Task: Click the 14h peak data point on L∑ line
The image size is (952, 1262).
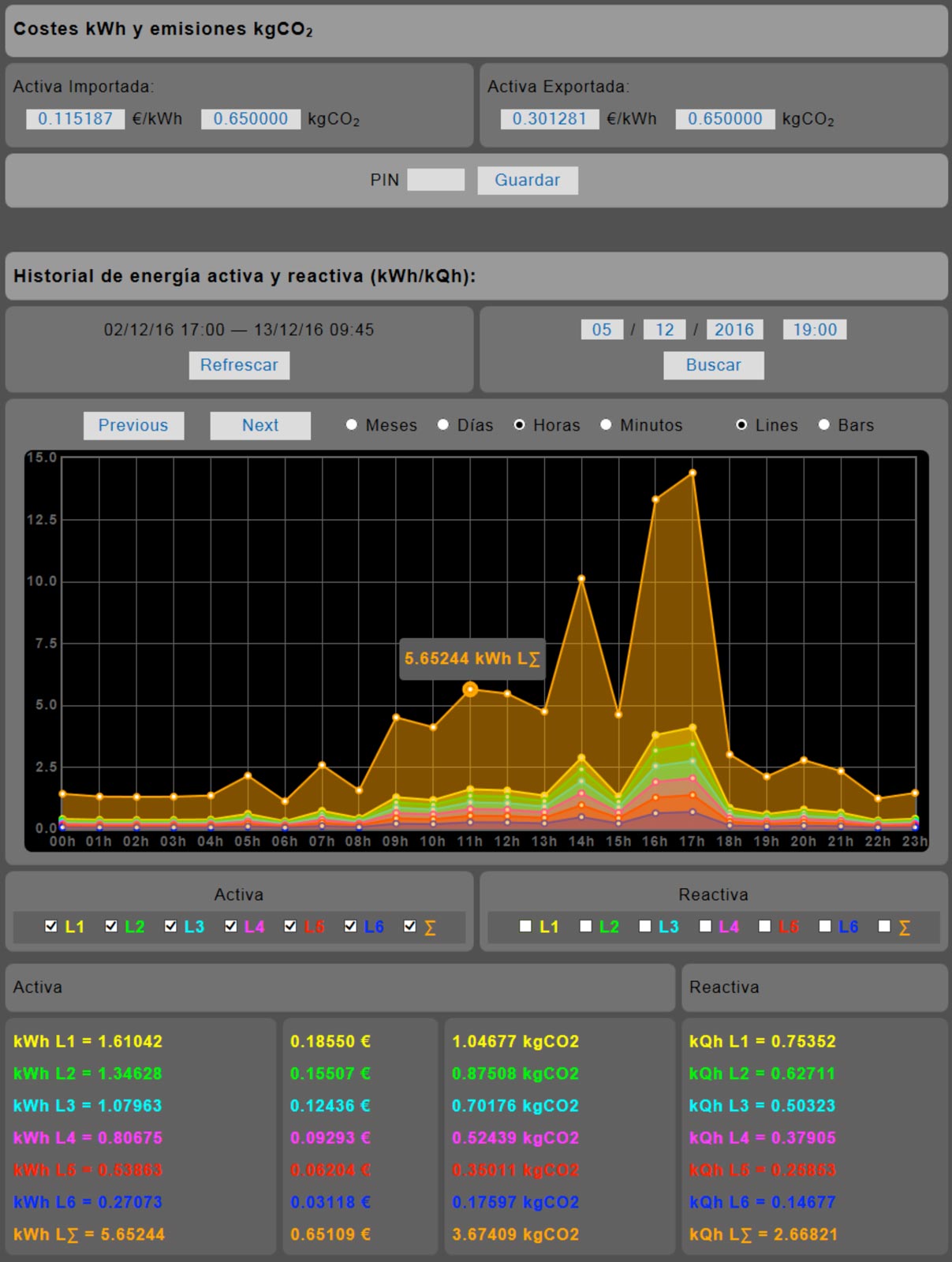Action: (x=581, y=579)
